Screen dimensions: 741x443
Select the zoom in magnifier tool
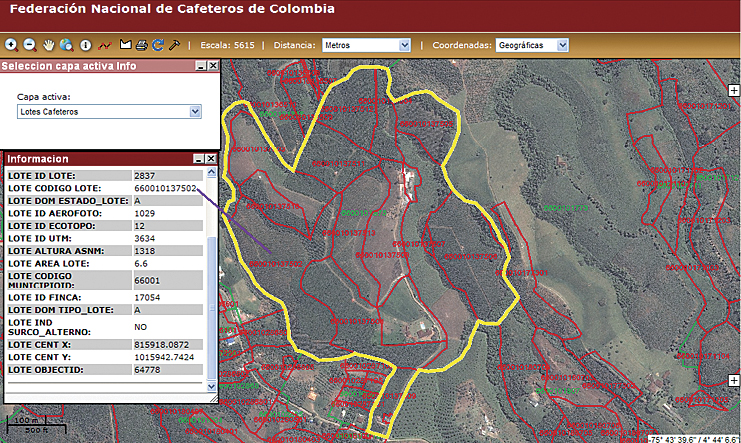point(11,45)
